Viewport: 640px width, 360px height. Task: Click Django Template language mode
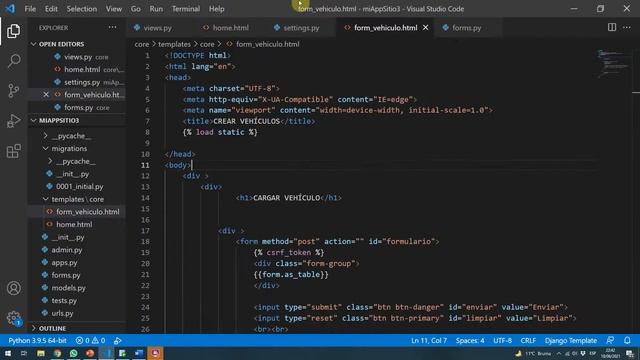pos(571,340)
